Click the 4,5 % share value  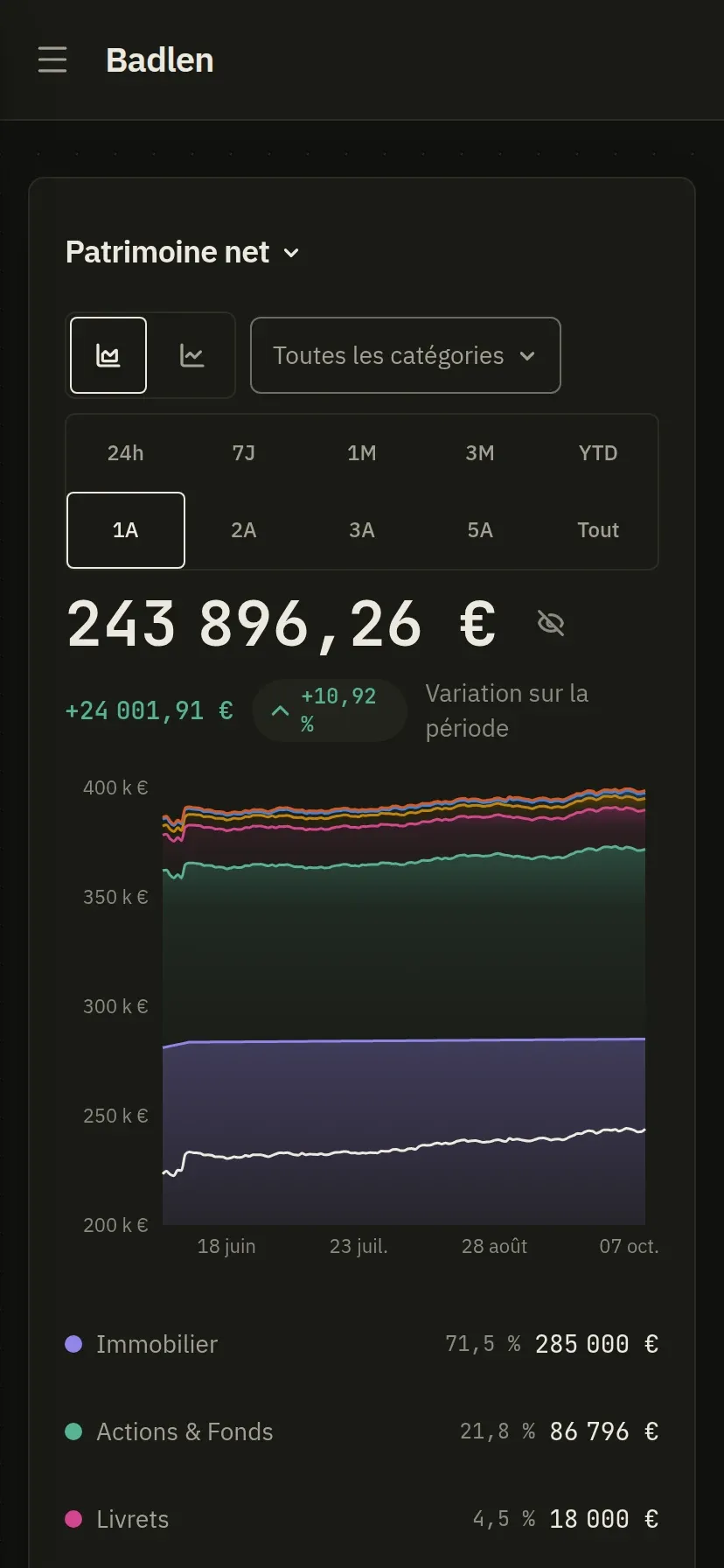pos(505,1519)
